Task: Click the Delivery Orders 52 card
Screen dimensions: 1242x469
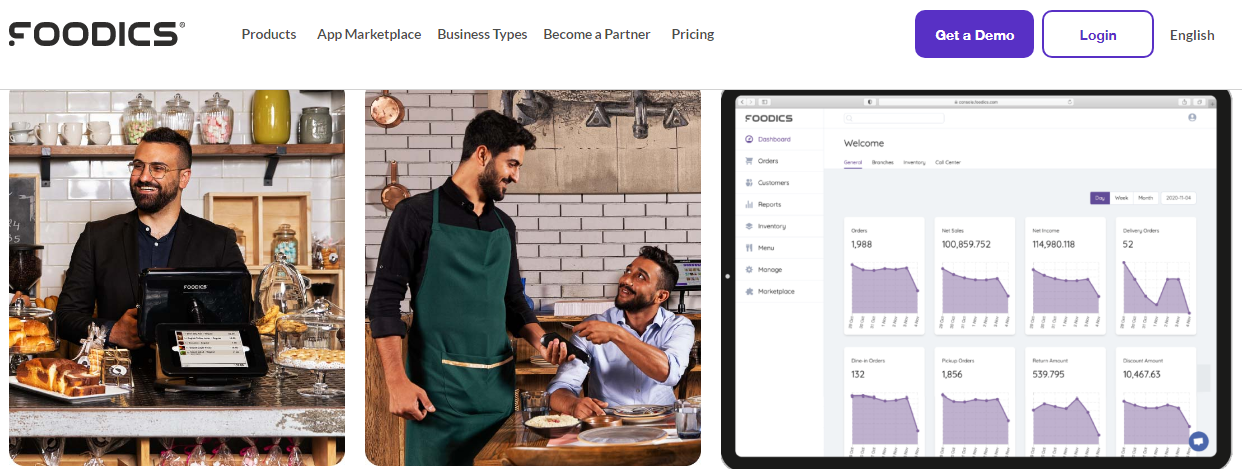Action: pyautogui.click(x=1156, y=275)
